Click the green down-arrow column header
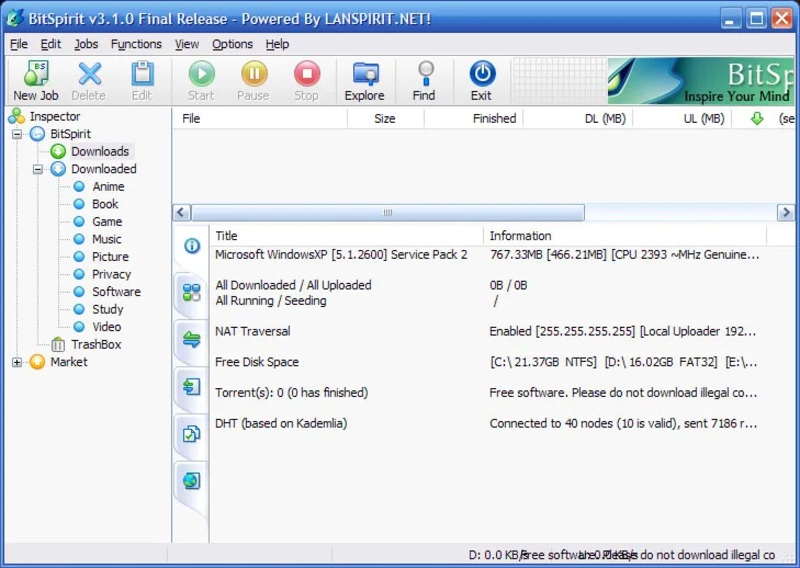This screenshot has width=800, height=568. coord(757,118)
